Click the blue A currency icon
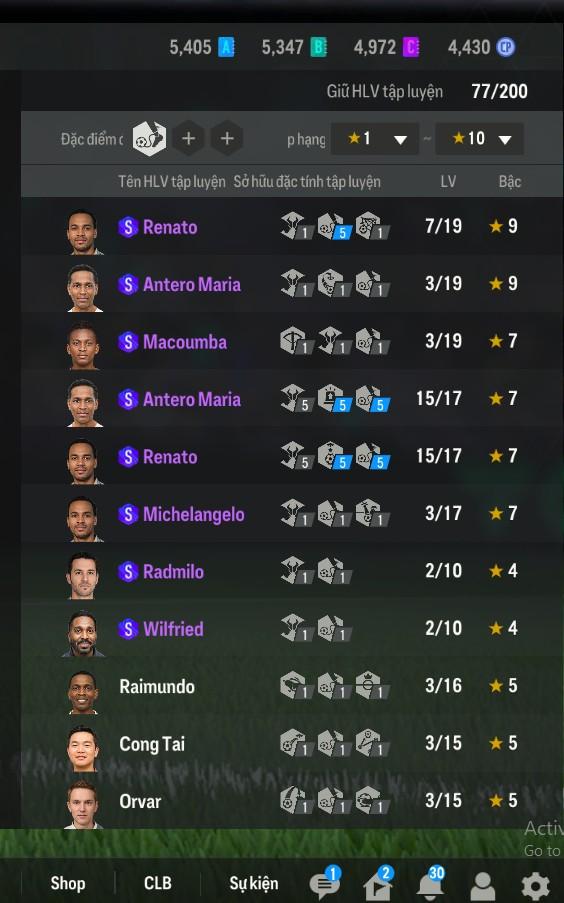The width and height of the screenshot is (564, 903). click(x=226, y=47)
